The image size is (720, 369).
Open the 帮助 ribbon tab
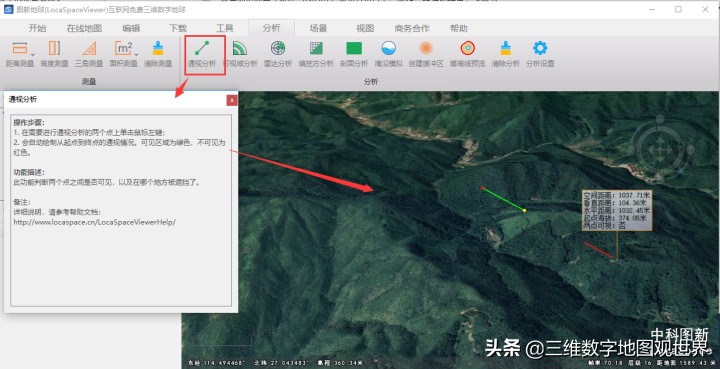(459, 28)
